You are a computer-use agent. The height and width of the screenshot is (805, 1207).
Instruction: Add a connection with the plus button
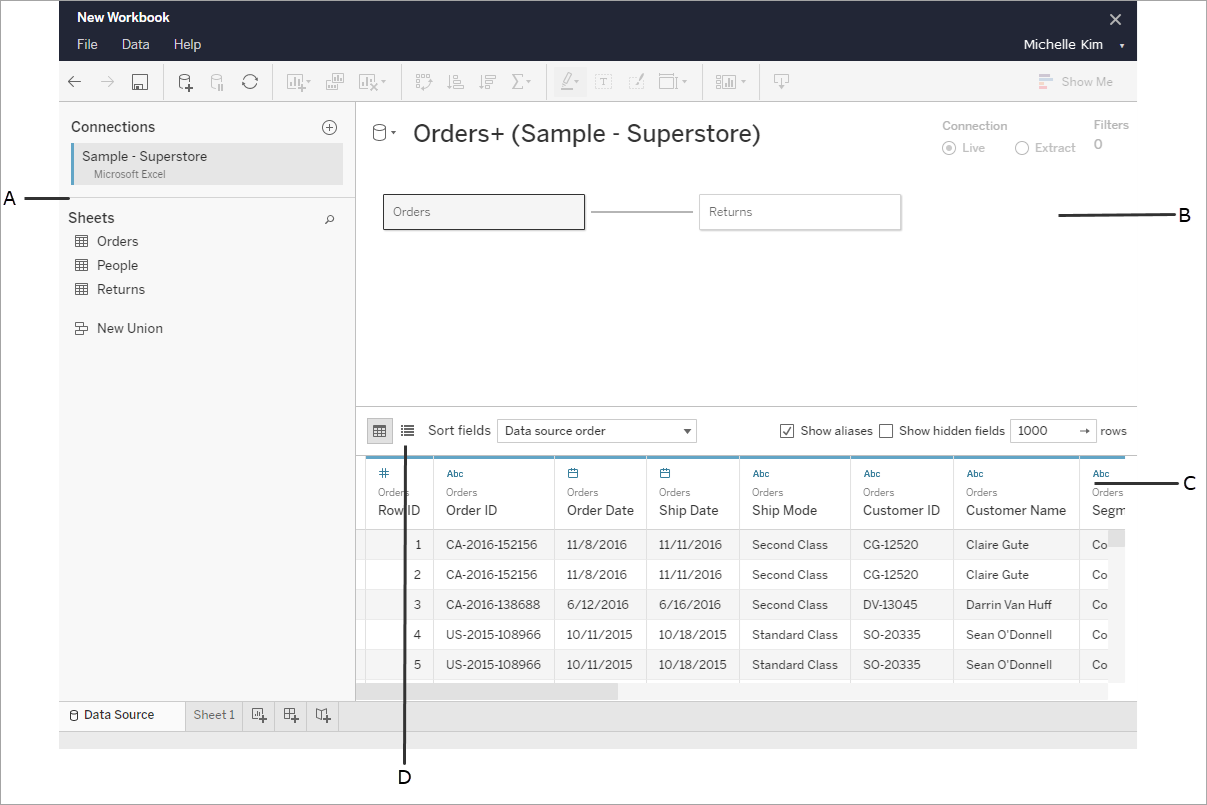tap(330, 127)
